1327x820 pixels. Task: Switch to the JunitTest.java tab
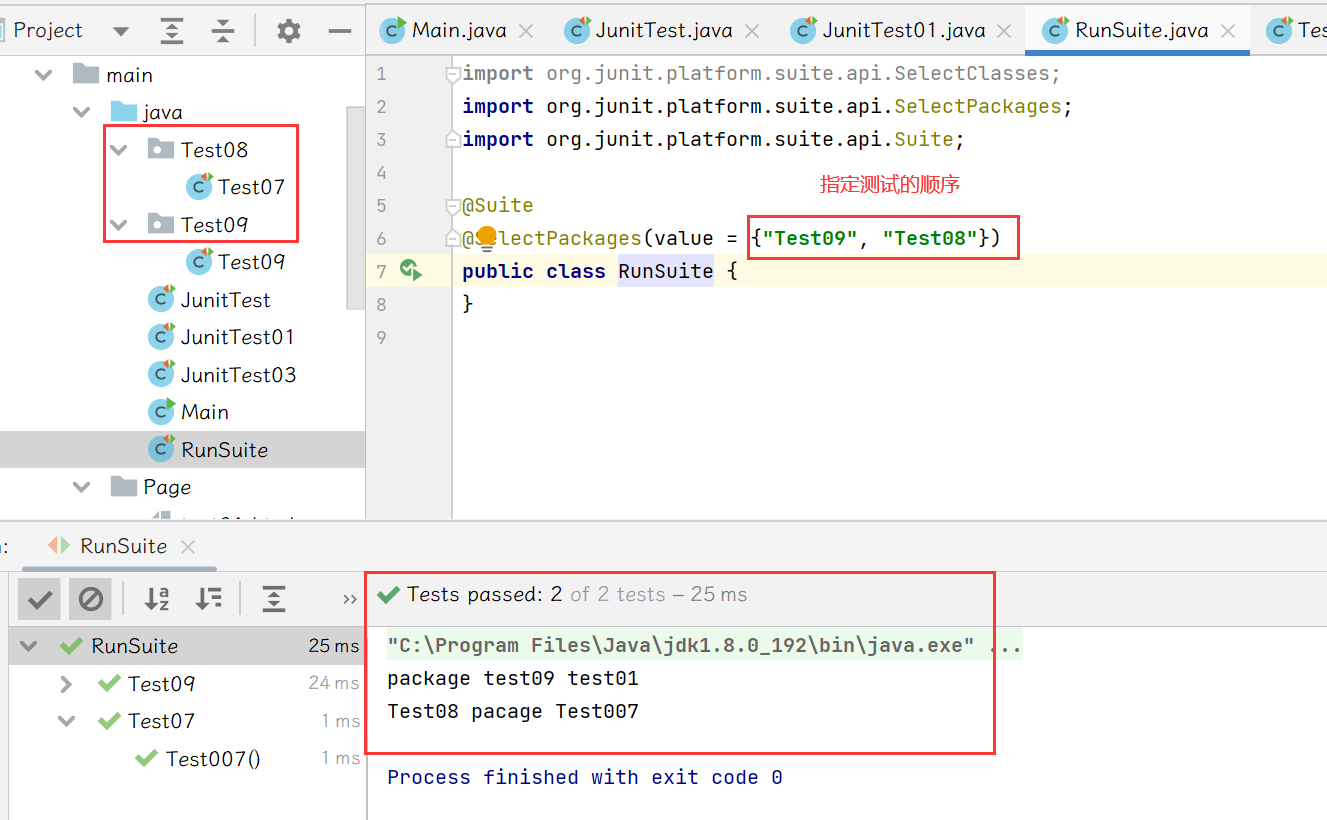click(663, 30)
